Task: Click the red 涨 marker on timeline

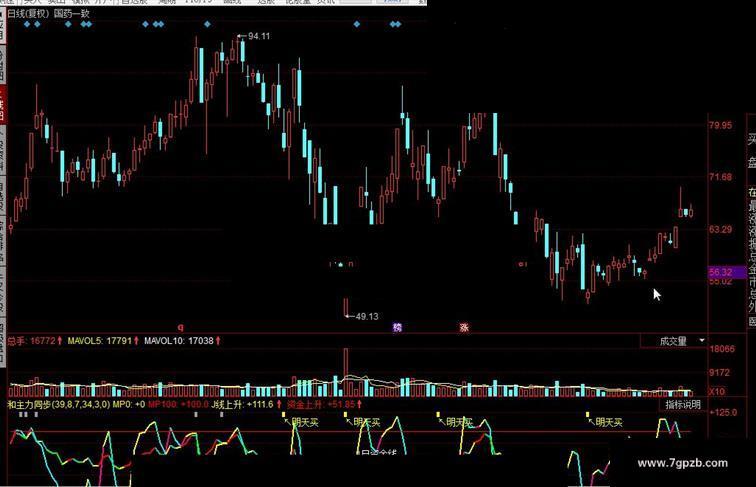Action: click(464, 327)
